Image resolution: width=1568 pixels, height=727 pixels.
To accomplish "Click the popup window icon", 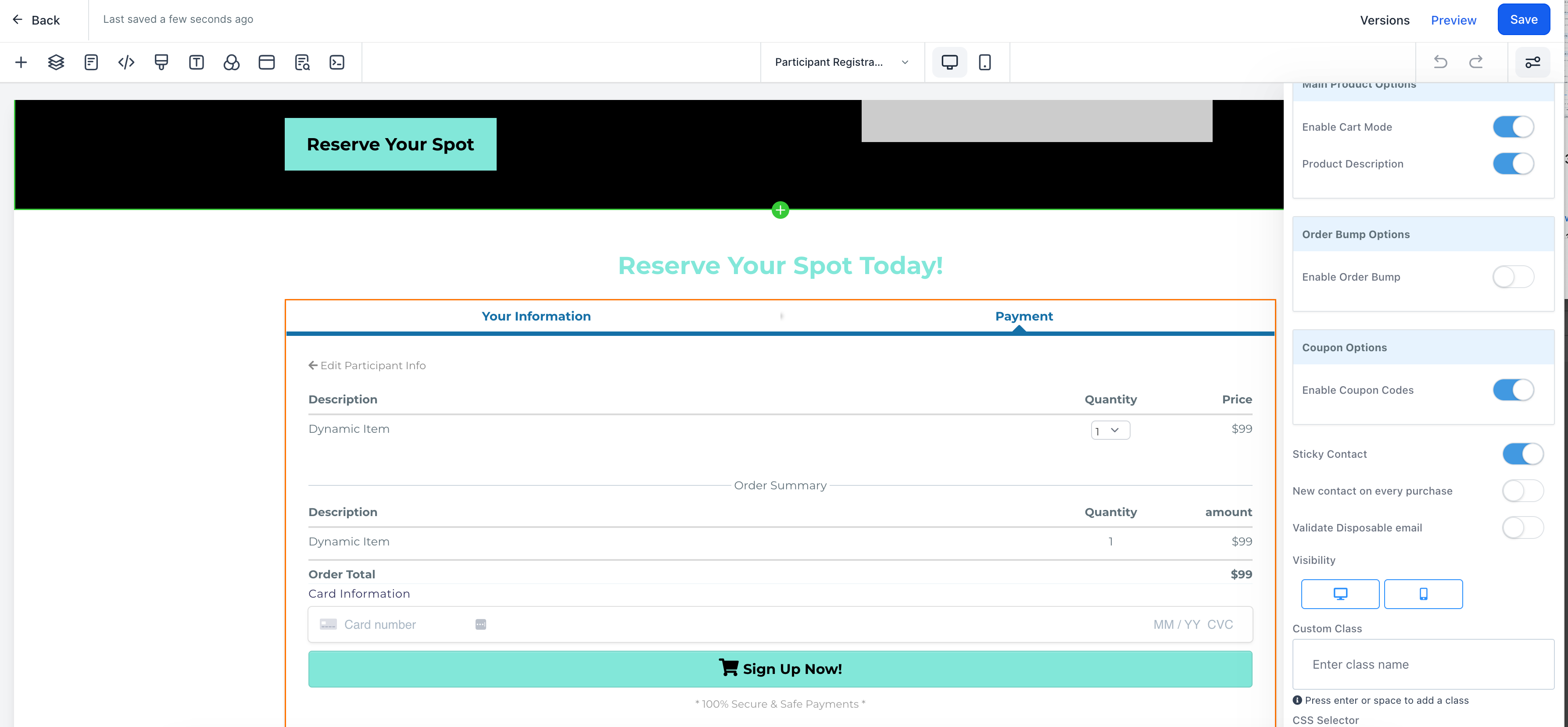I will click(267, 62).
